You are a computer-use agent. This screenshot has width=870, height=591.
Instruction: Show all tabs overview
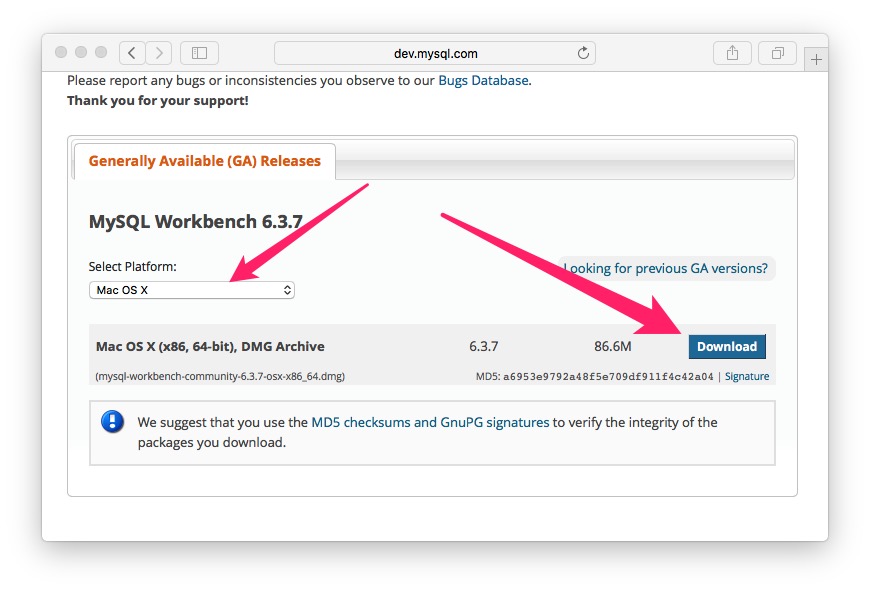(x=777, y=53)
